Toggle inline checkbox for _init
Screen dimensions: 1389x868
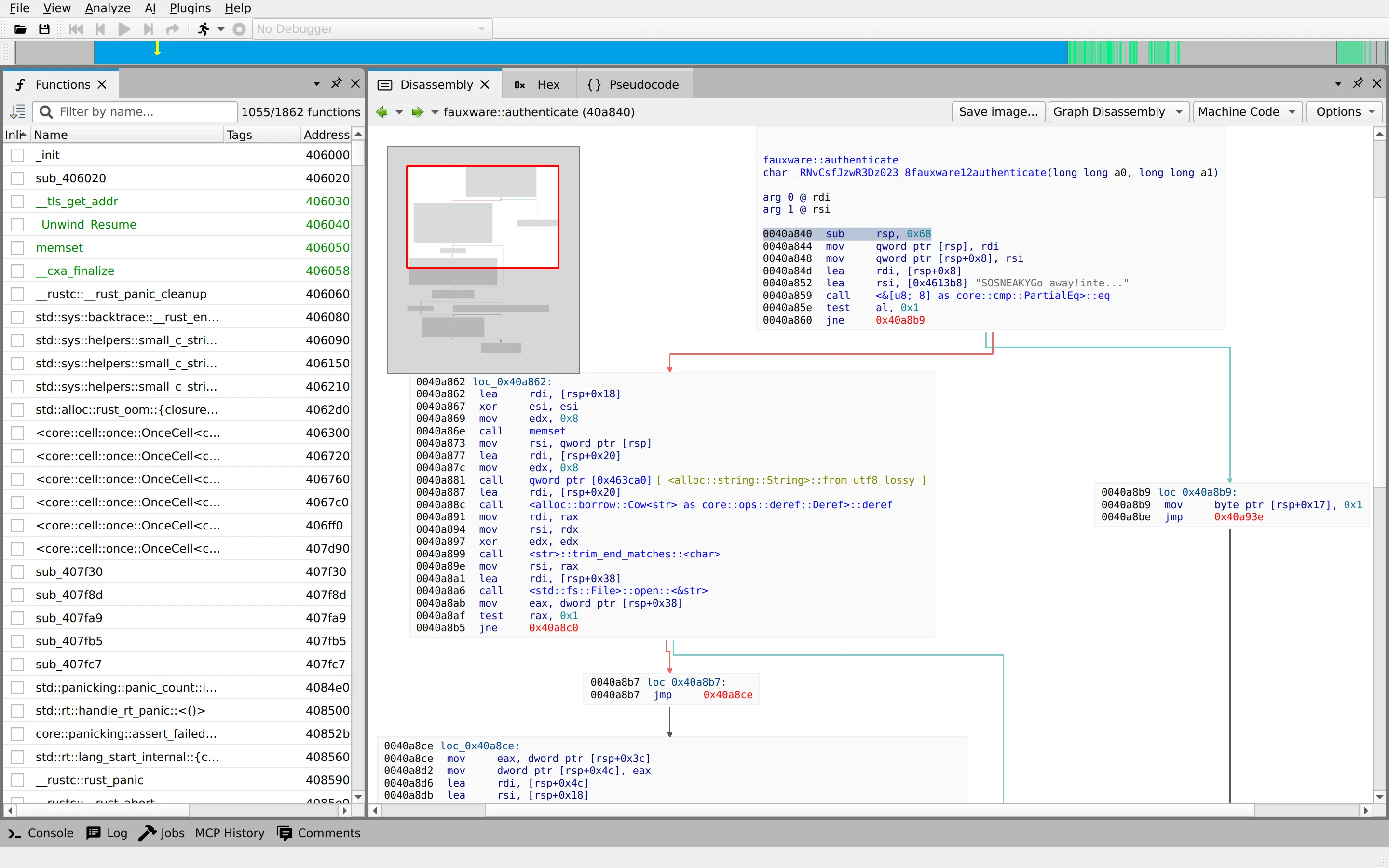[18, 155]
